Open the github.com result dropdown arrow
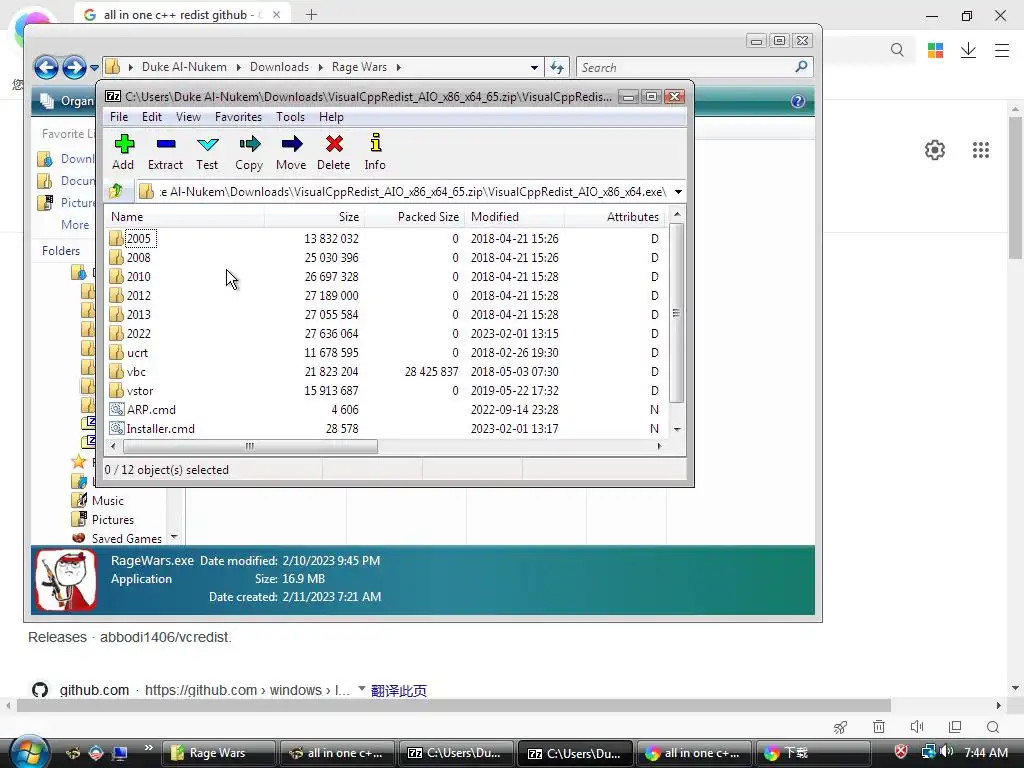The height and width of the screenshot is (768, 1024). (362, 688)
